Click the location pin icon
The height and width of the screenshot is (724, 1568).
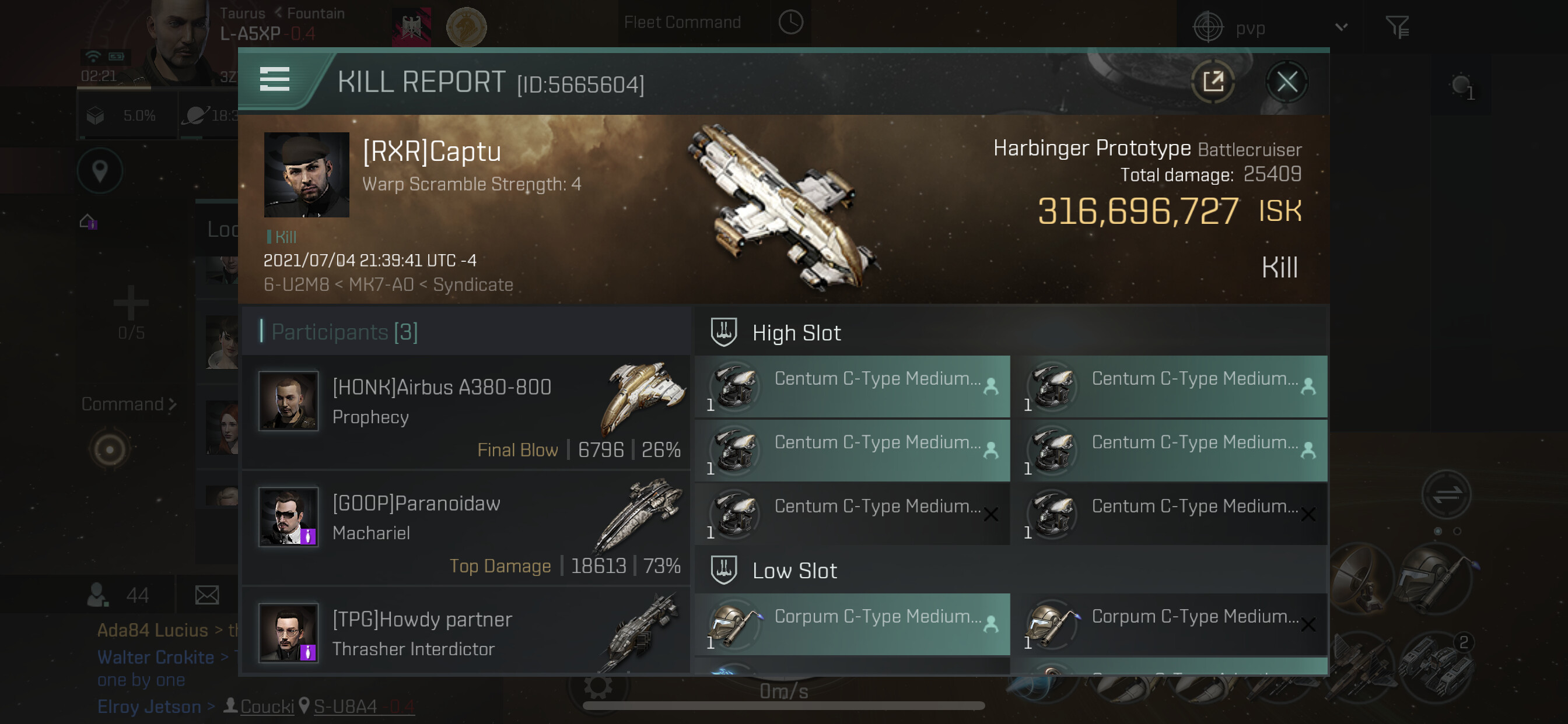click(x=100, y=171)
